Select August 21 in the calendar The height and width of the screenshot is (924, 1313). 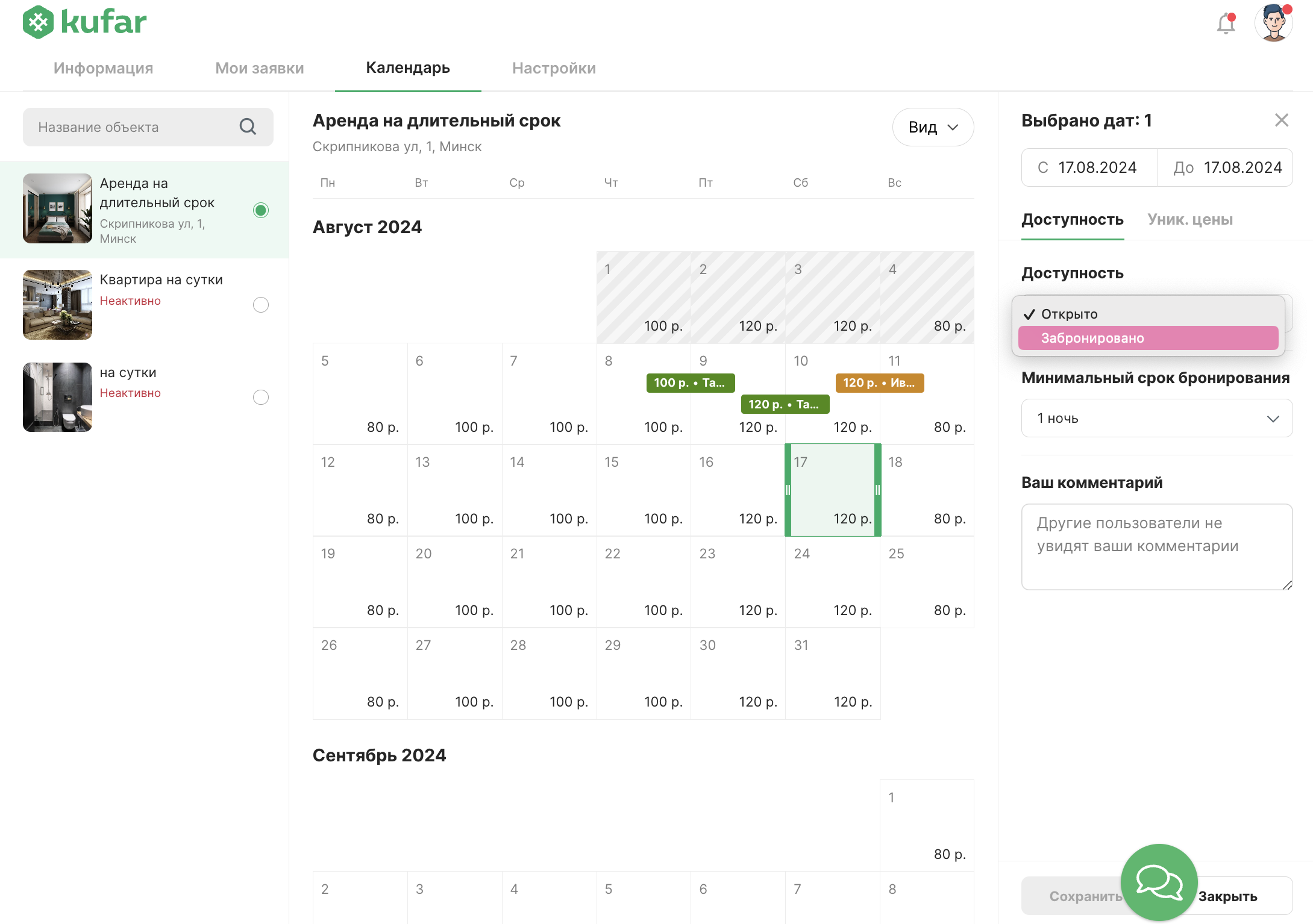point(550,582)
